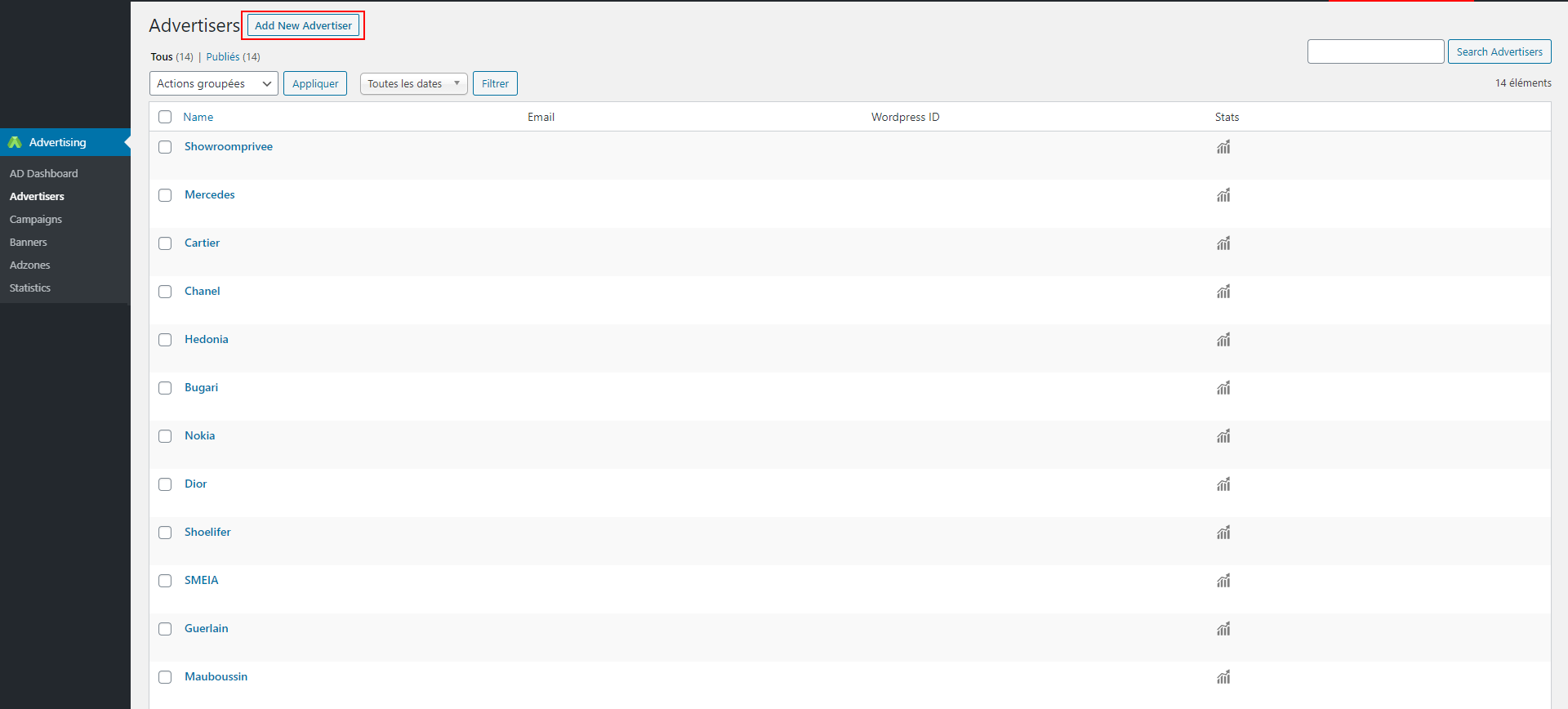This screenshot has height=709, width=1568.
Task: Open the Nokia advertiser link
Action: (200, 435)
